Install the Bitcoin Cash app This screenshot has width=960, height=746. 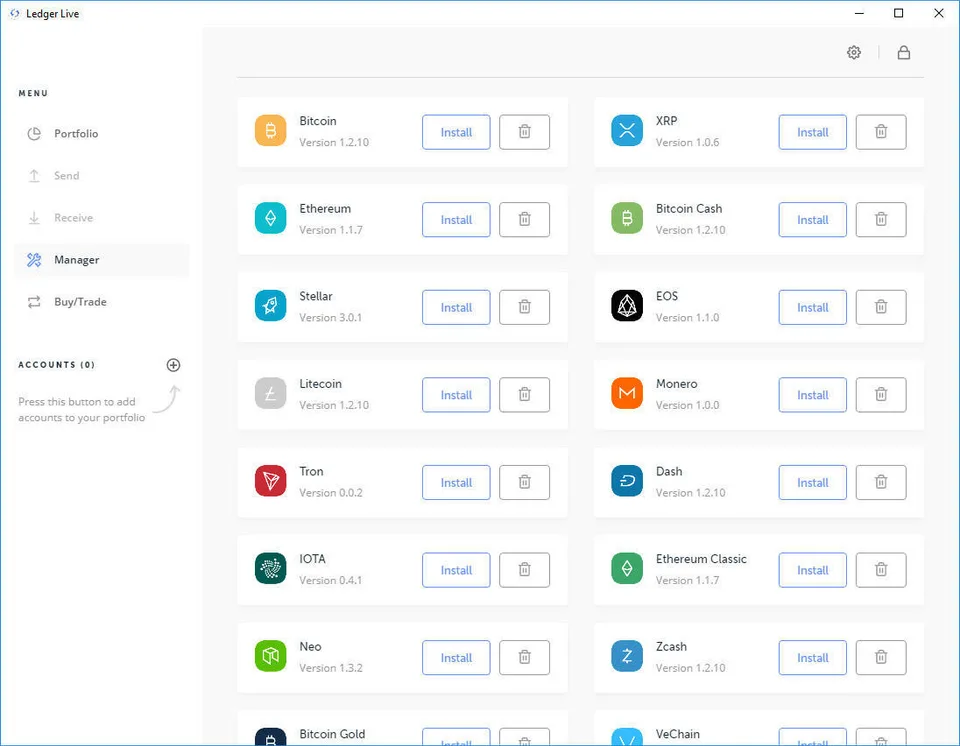click(x=812, y=219)
